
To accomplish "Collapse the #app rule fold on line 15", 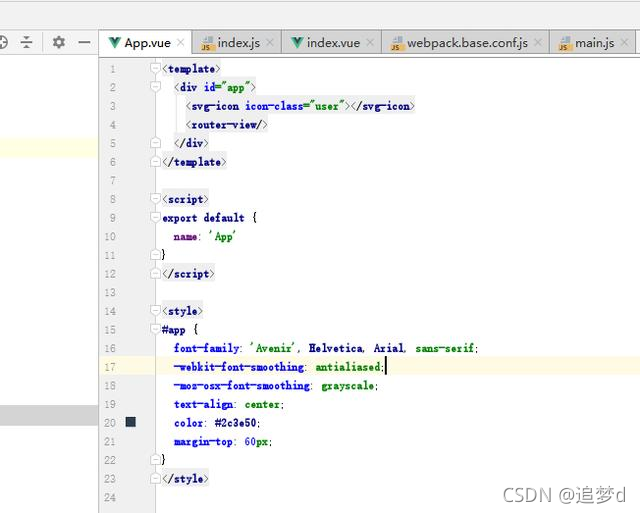I will point(155,329).
